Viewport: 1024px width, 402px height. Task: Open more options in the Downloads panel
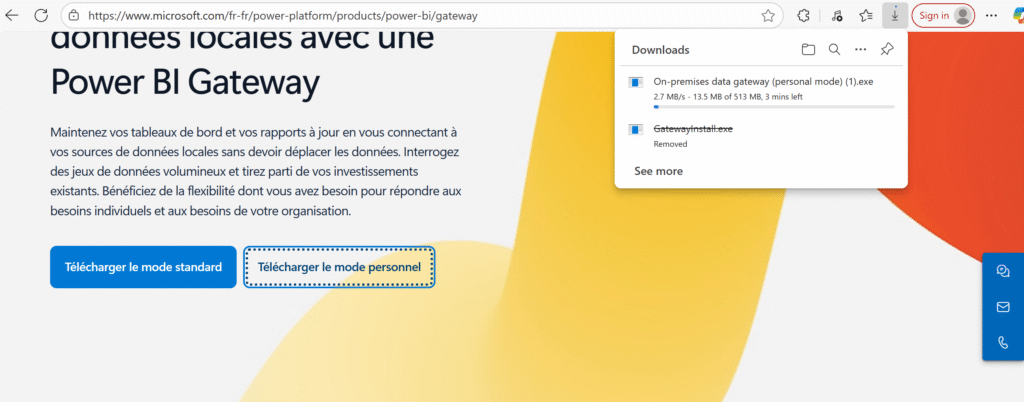coord(861,50)
